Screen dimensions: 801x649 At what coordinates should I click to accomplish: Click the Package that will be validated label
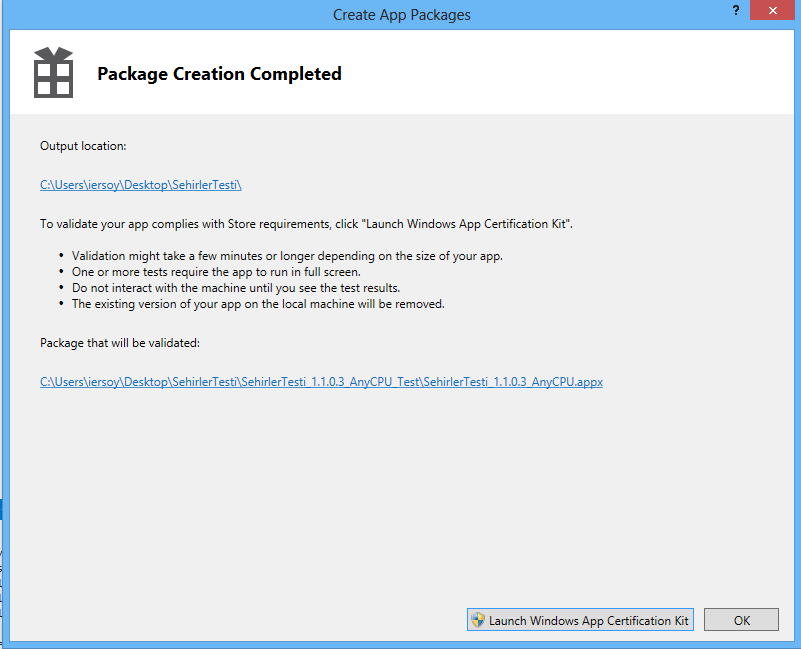pos(120,343)
